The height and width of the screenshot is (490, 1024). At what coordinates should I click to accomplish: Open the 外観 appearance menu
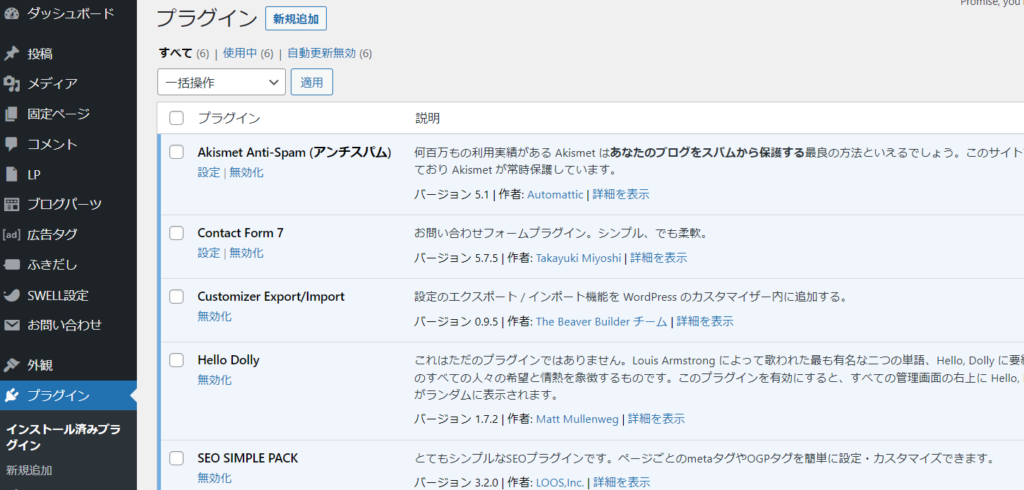point(40,365)
